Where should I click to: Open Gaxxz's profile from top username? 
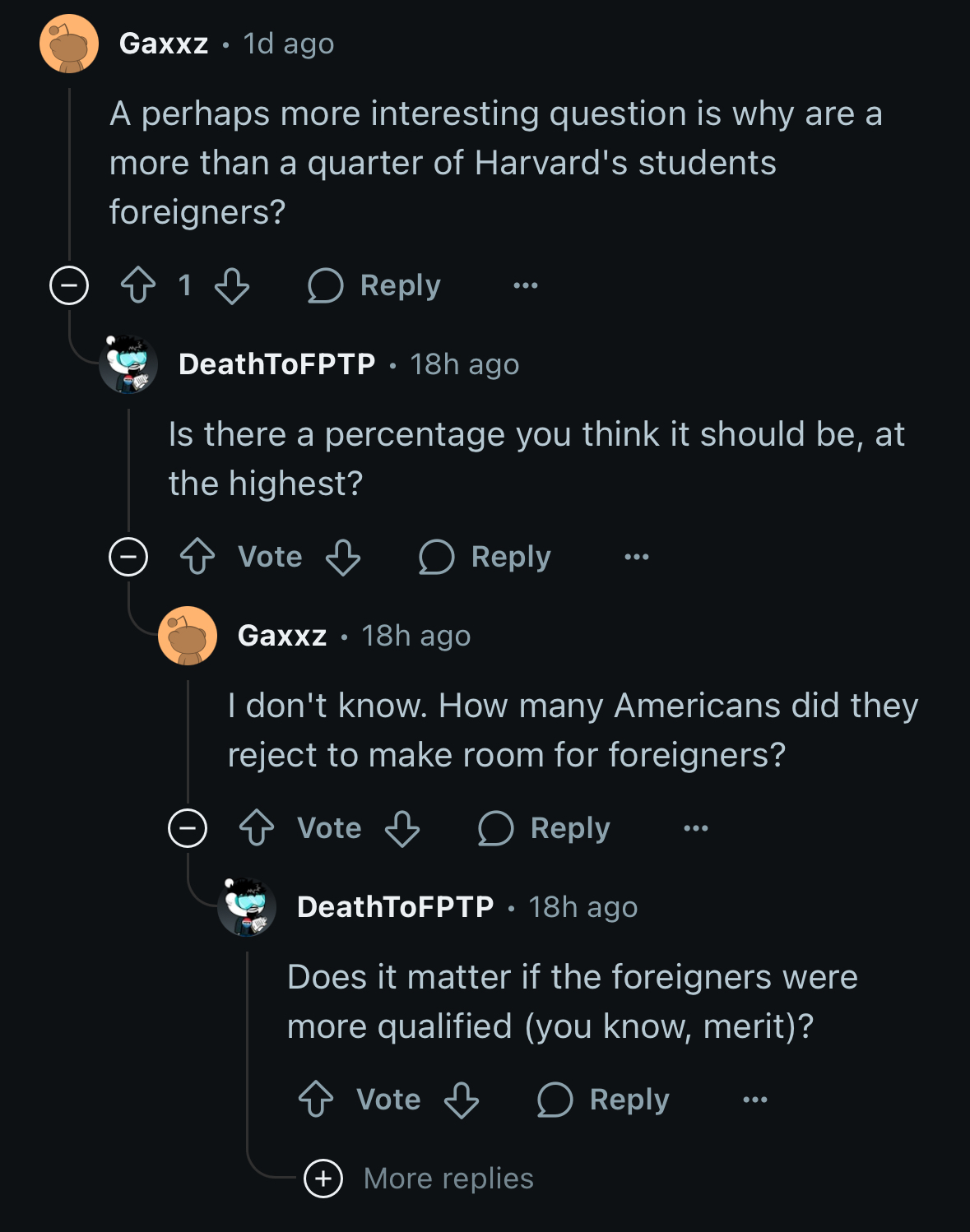(164, 44)
